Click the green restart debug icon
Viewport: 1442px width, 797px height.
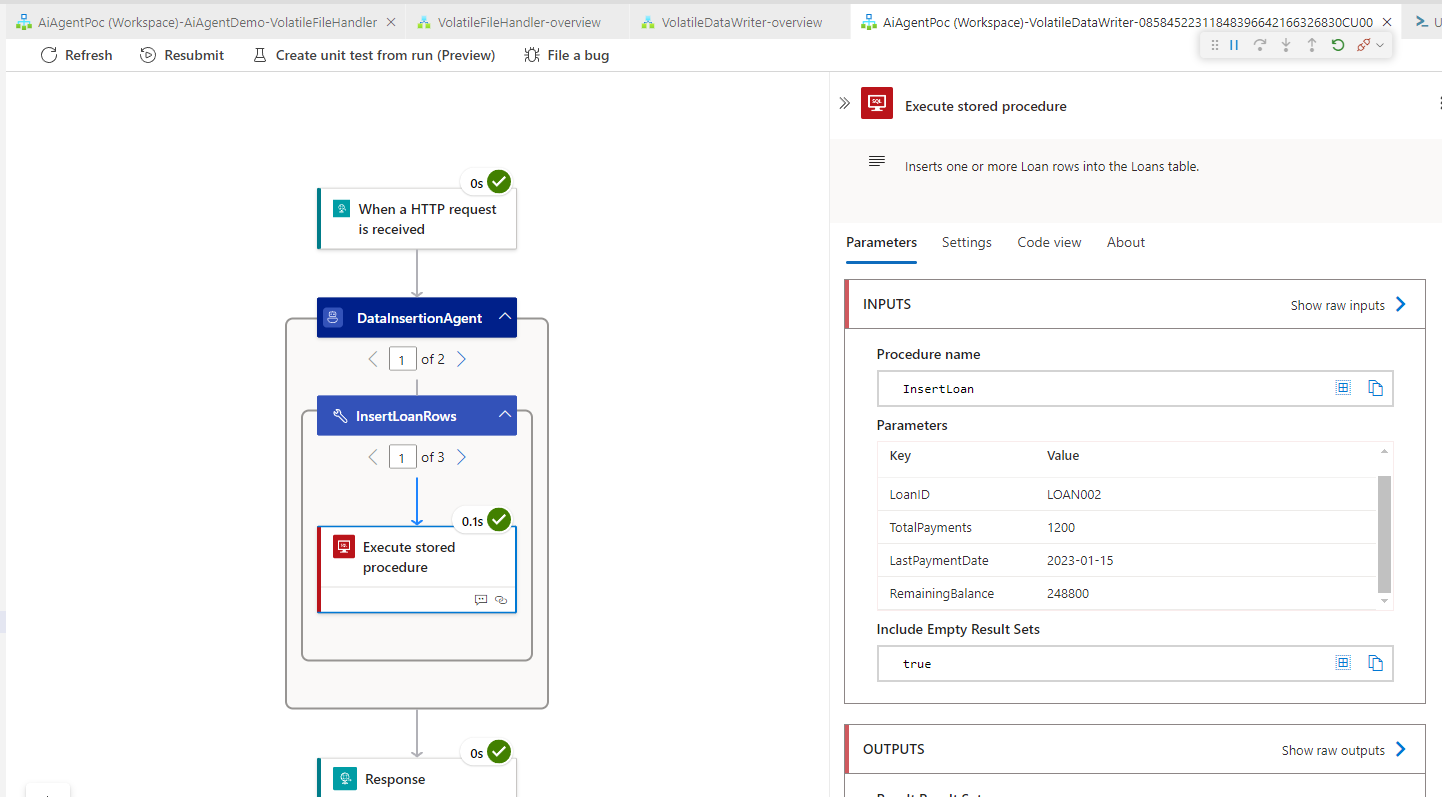(x=1337, y=45)
